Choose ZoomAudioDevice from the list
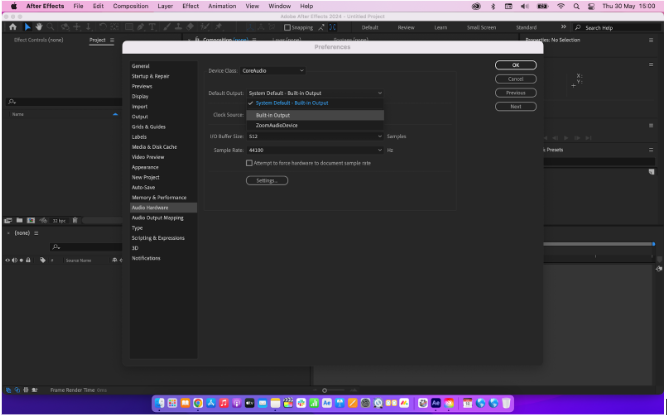The height and width of the screenshot is (415, 667). [x=315, y=125]
